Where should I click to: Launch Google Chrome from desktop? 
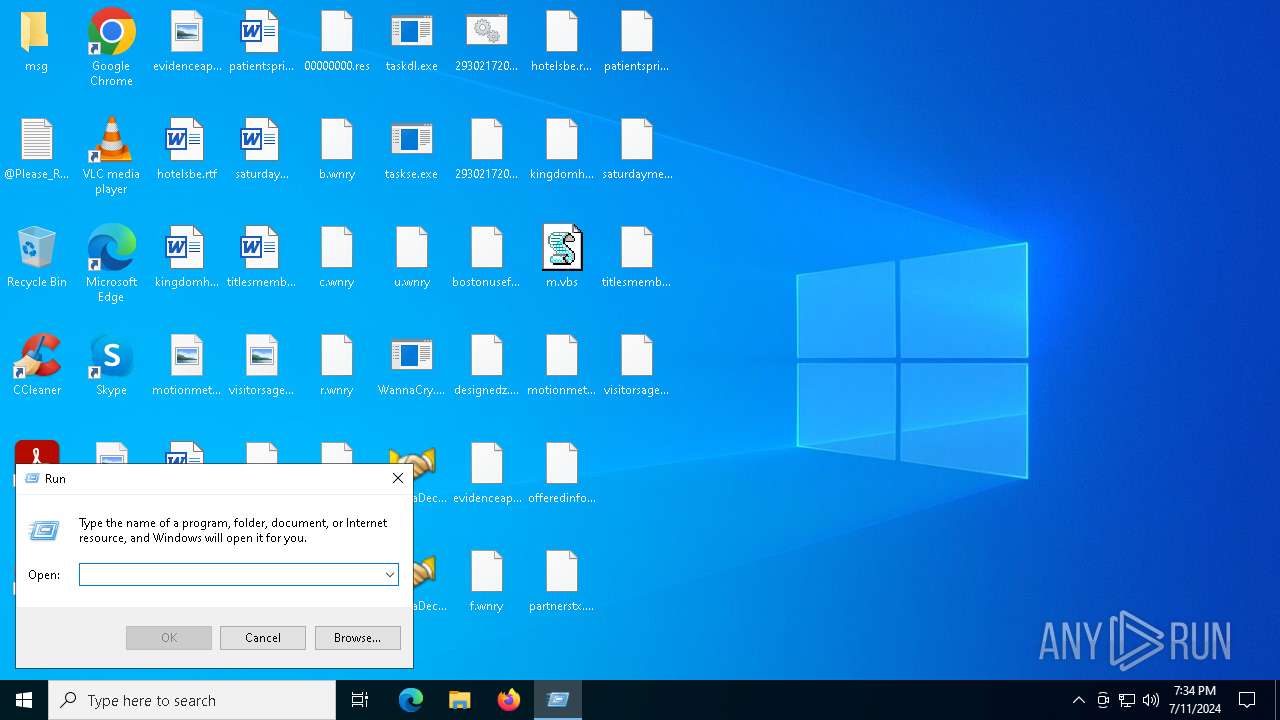(x=111, y=47)
